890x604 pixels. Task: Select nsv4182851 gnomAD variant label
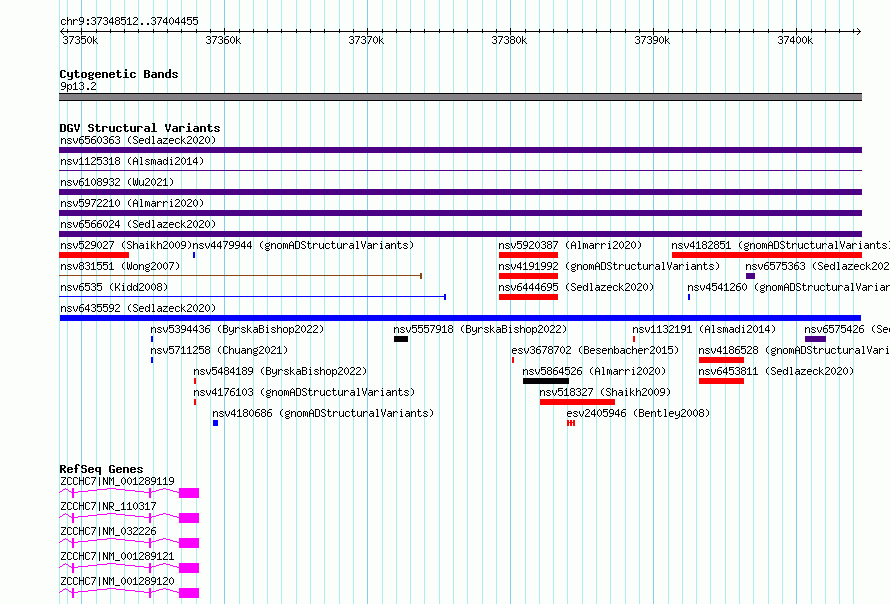(780, 245)
